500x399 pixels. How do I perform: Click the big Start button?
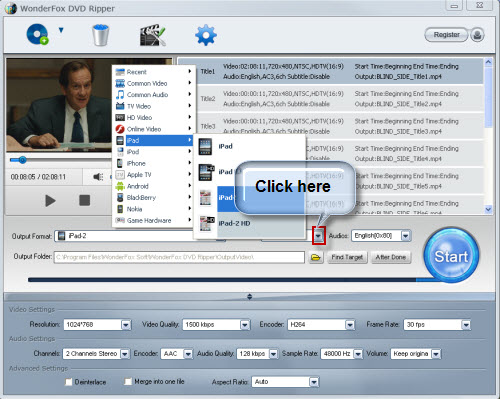[451, 256]
